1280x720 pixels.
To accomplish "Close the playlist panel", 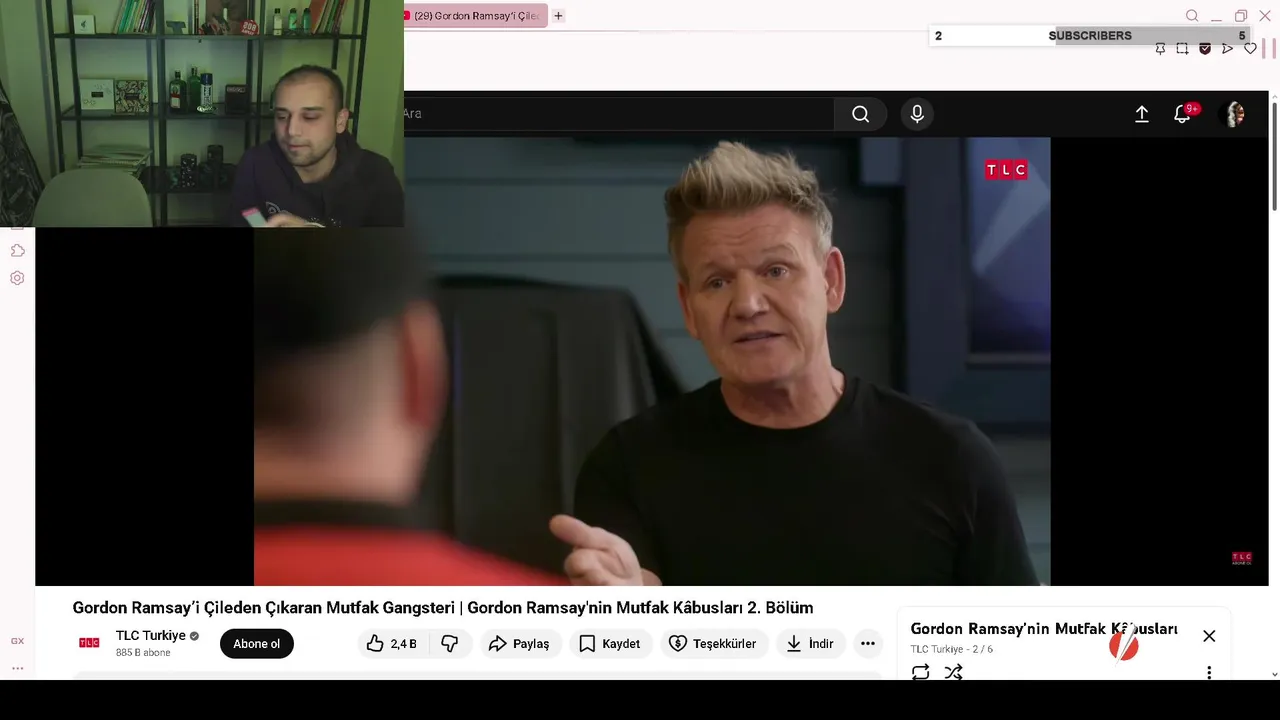I will click(x=1209, y=636).
